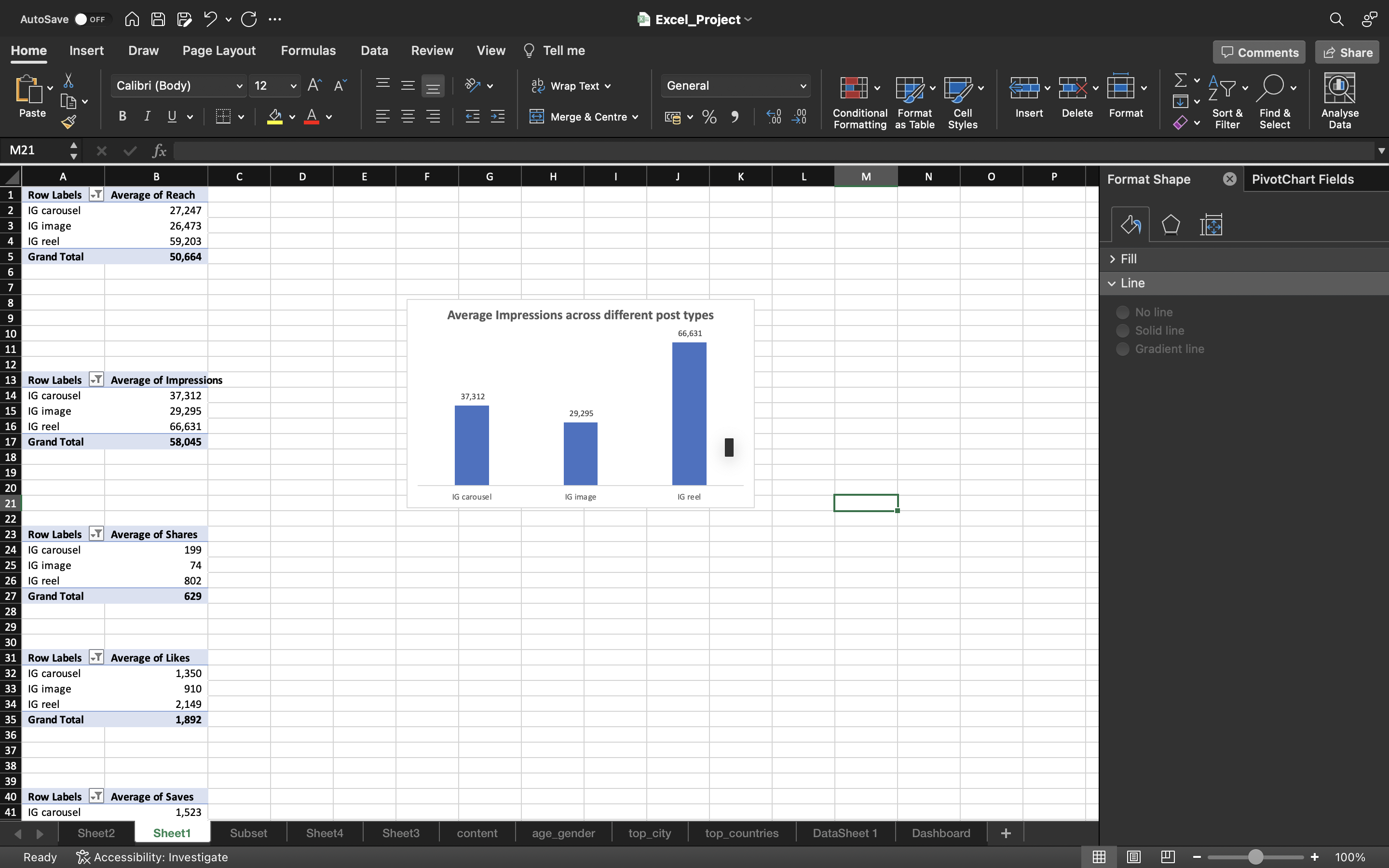This screenshot has width=1389, height=868.
Task: Click the Share button
Action: pos(1347,52)
